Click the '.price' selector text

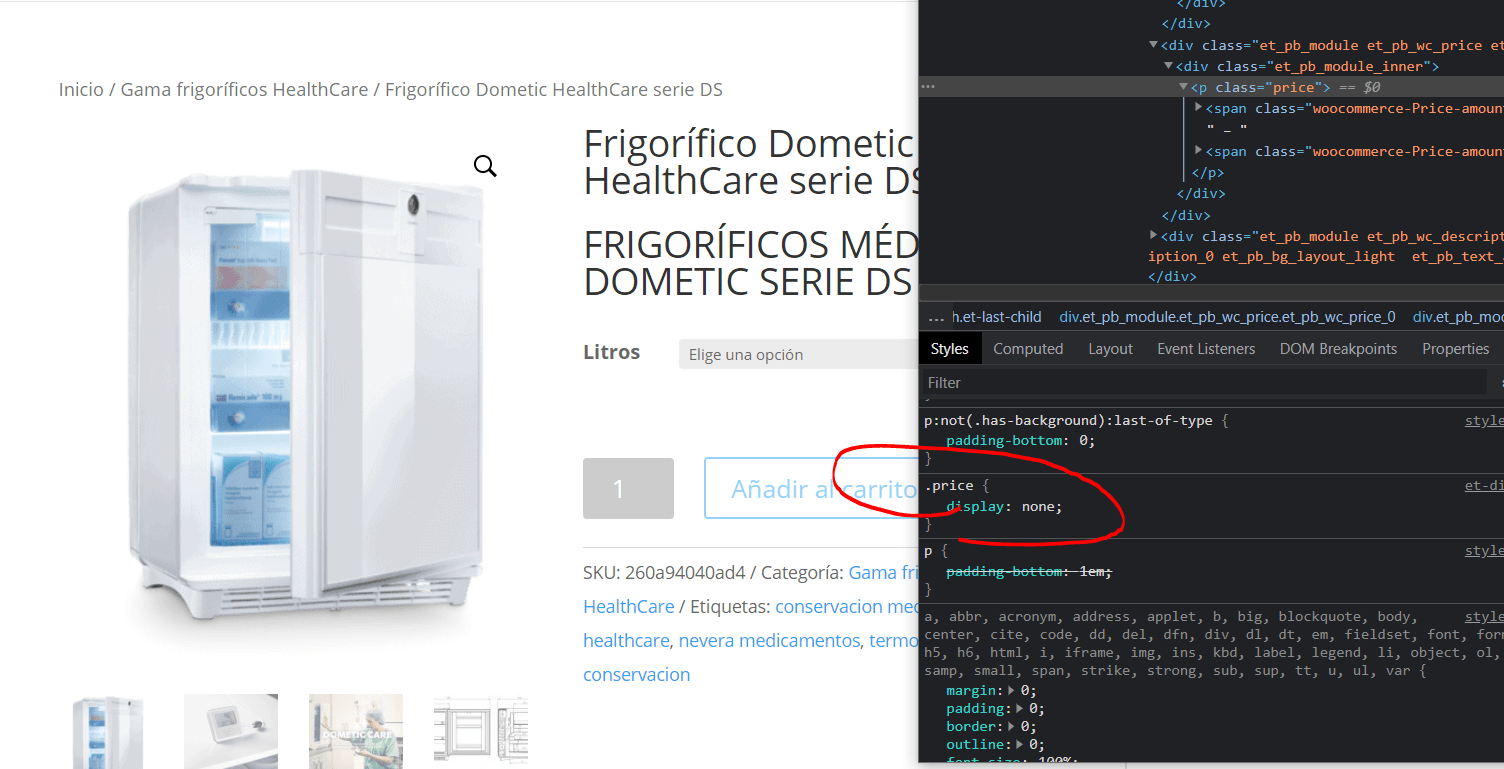[948, 485]
